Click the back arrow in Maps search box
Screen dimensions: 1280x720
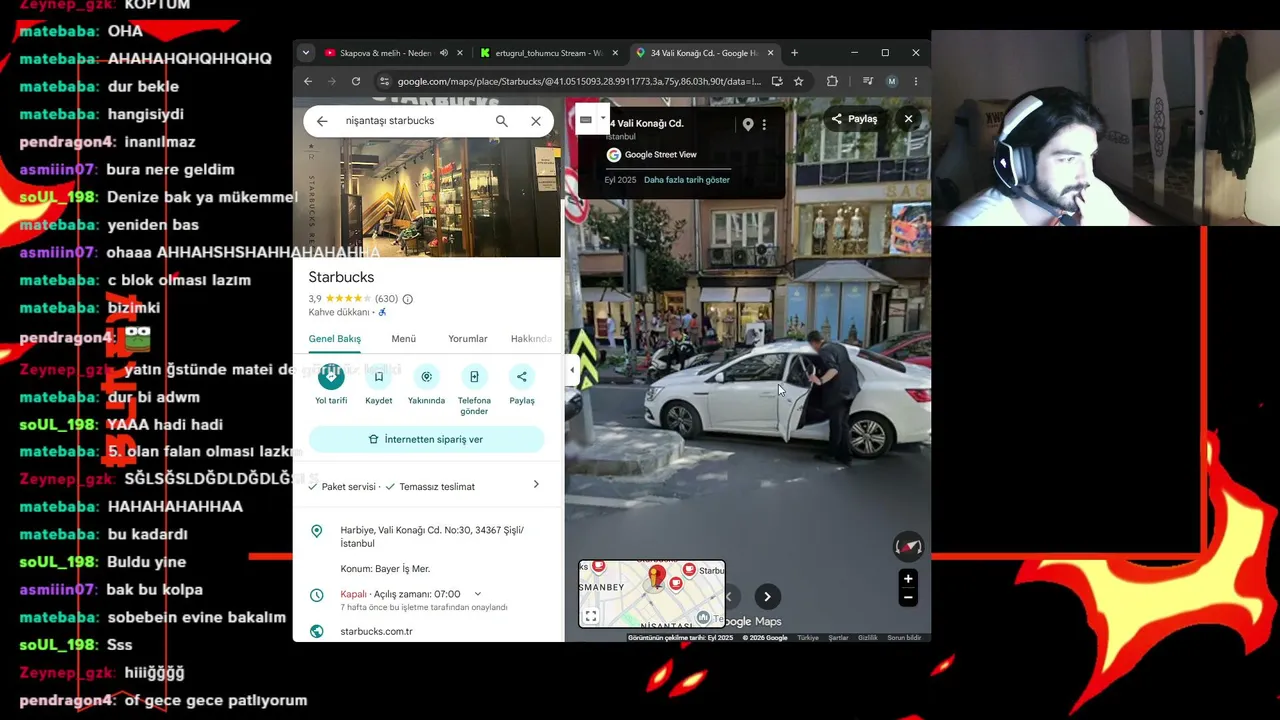coord(322,121)
